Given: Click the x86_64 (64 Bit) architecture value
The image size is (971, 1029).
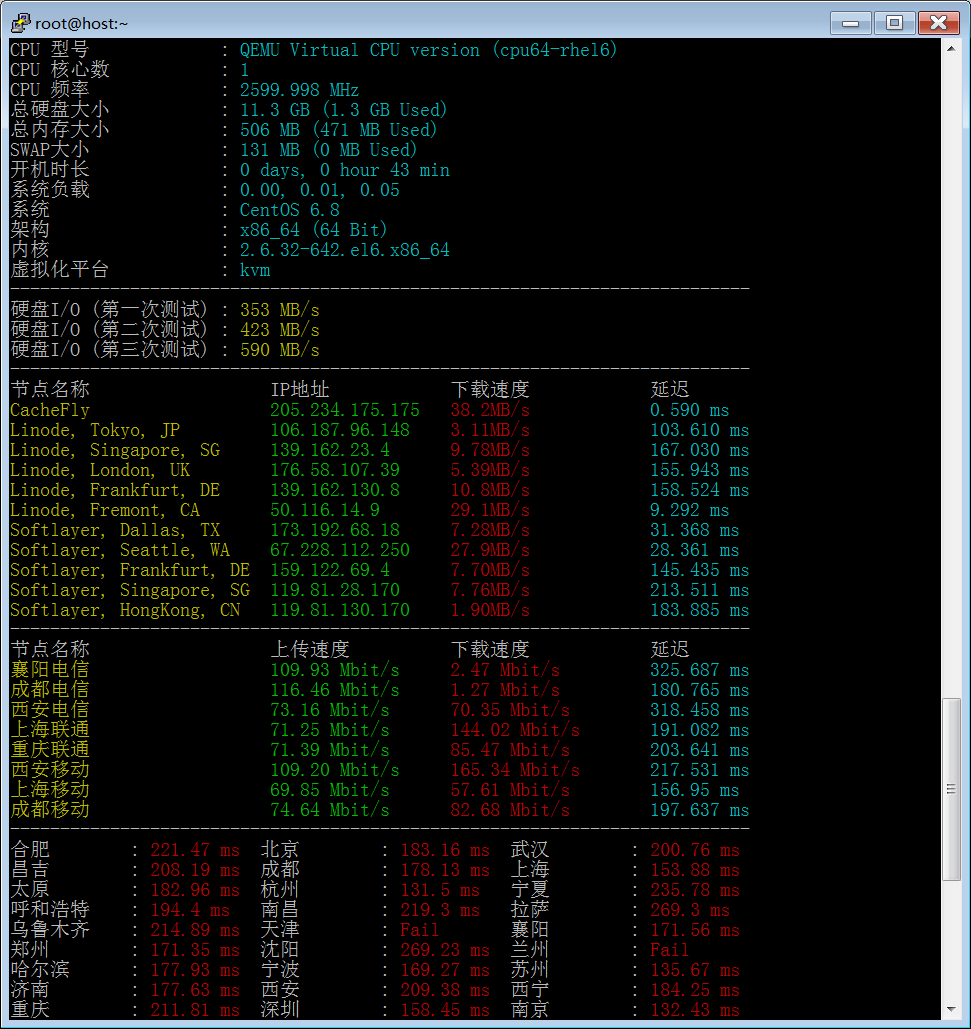Looking at the screenshot, I should pos(314,230).
